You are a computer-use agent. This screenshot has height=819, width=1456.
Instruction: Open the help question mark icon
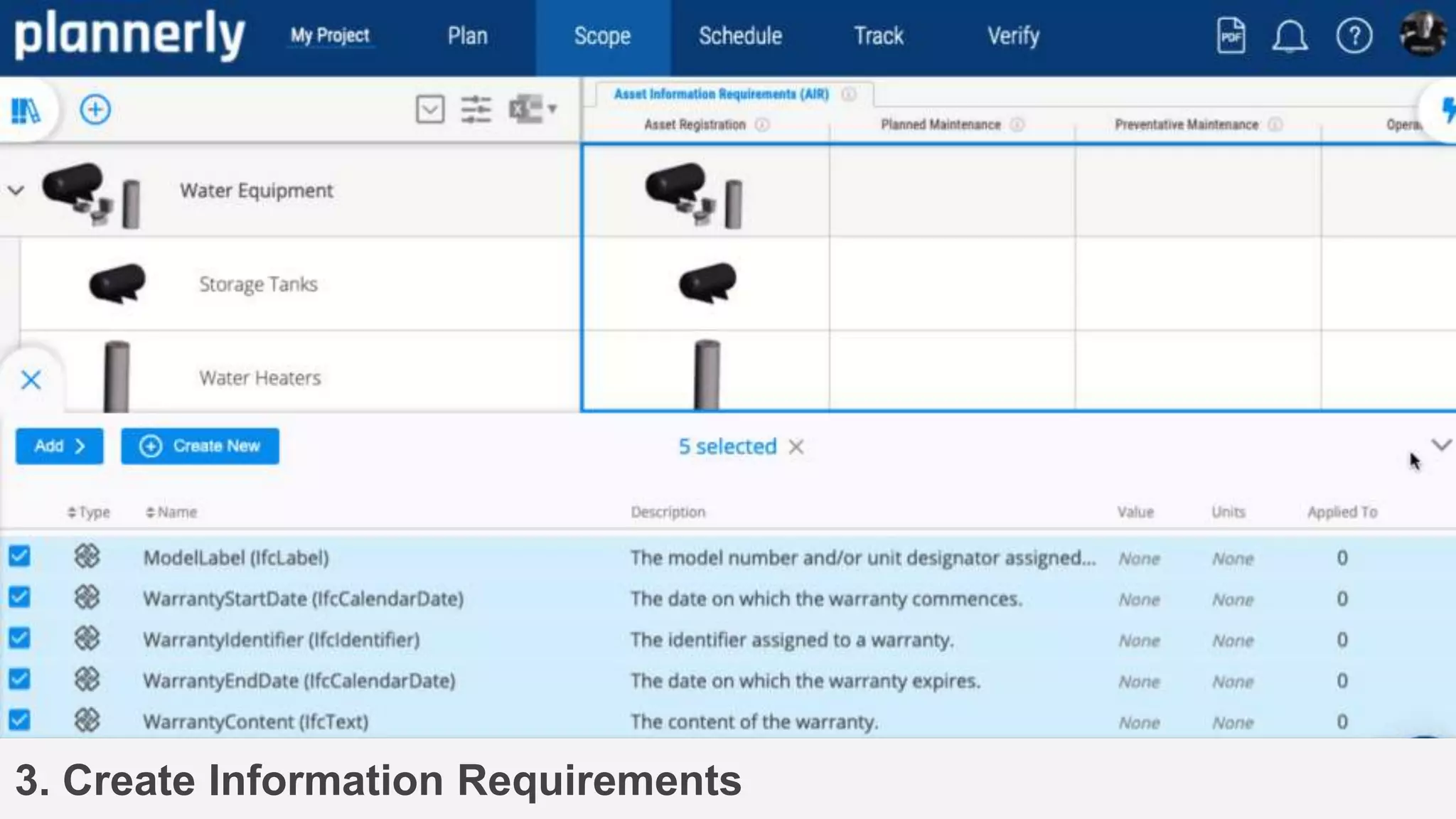1354,36
